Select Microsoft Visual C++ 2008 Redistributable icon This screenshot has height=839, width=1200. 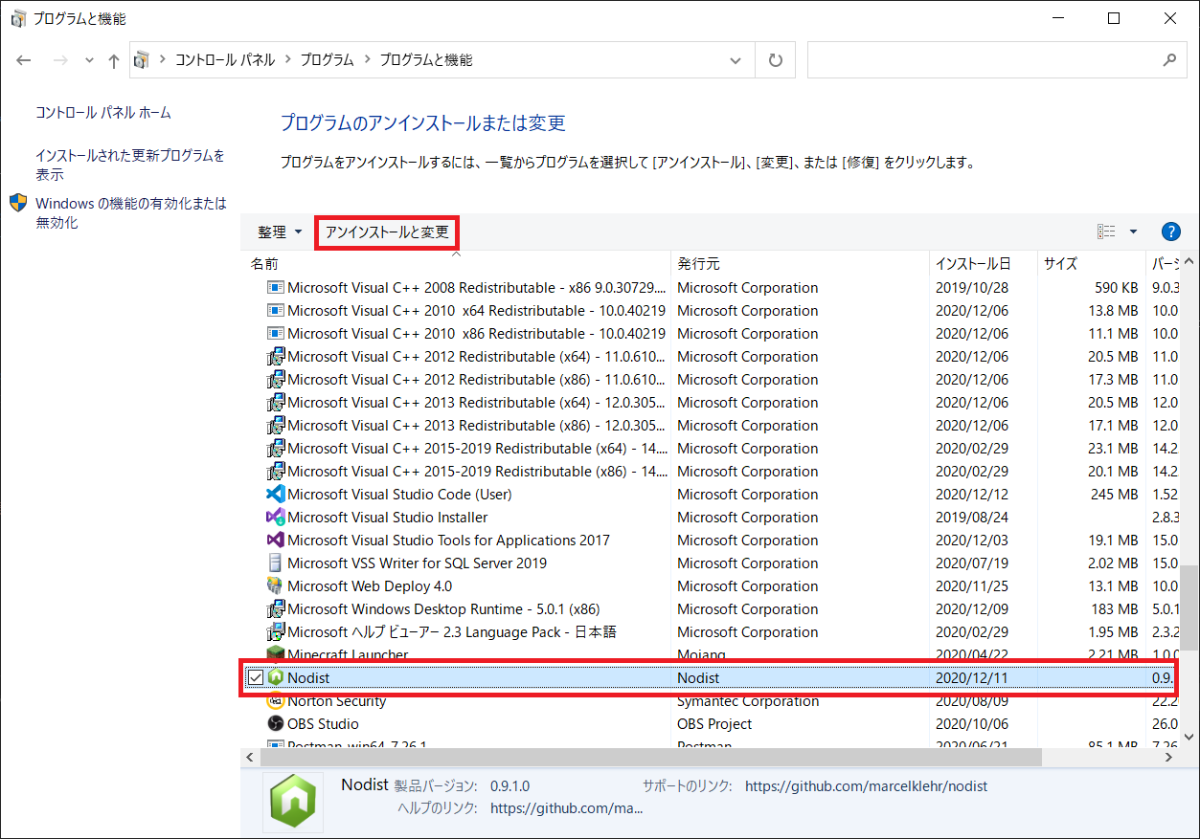[276, 288]
